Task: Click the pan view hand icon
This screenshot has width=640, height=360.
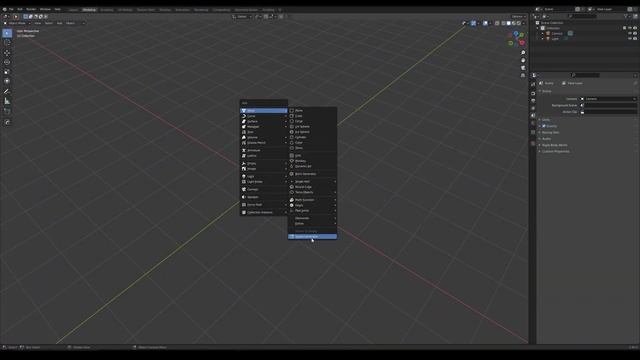Action: click(x=523, y=60)
